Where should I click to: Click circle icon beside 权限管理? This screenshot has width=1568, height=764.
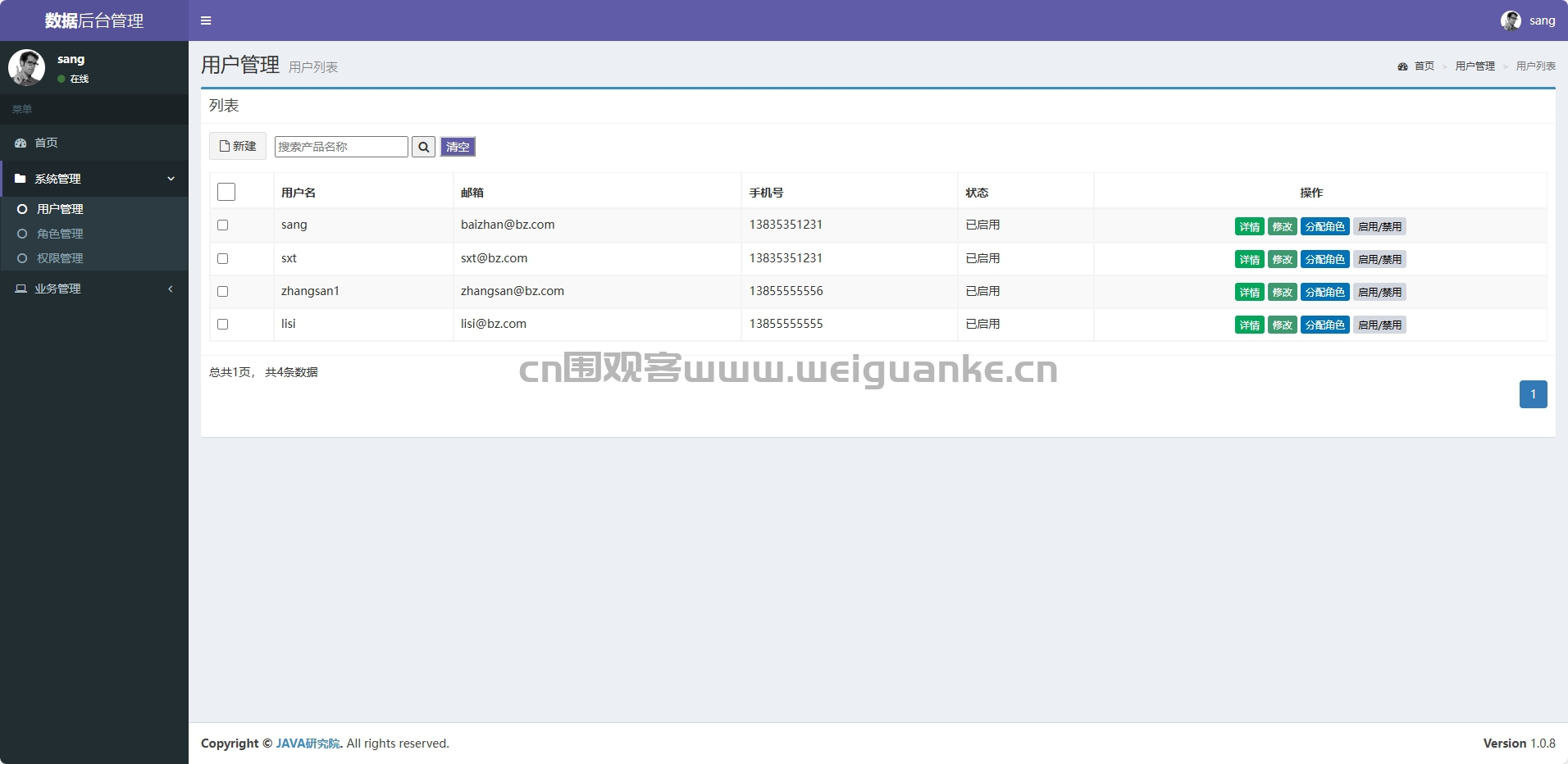click(22, 258)
